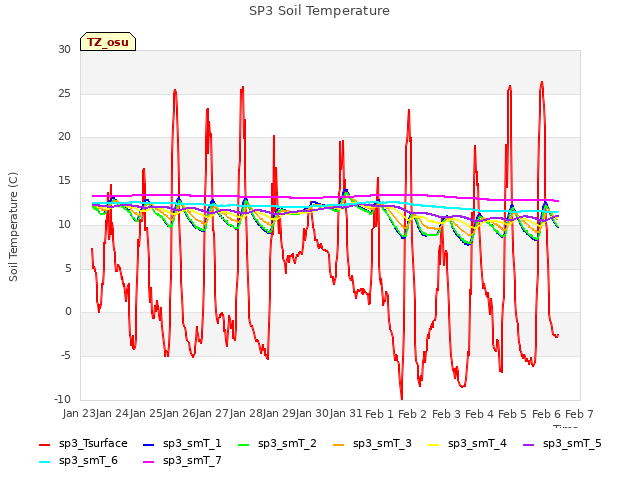Screen dimensions: 640x480
Task: Click cyan sp3_smT_6 legend color marker
Action: pos(44,462)
